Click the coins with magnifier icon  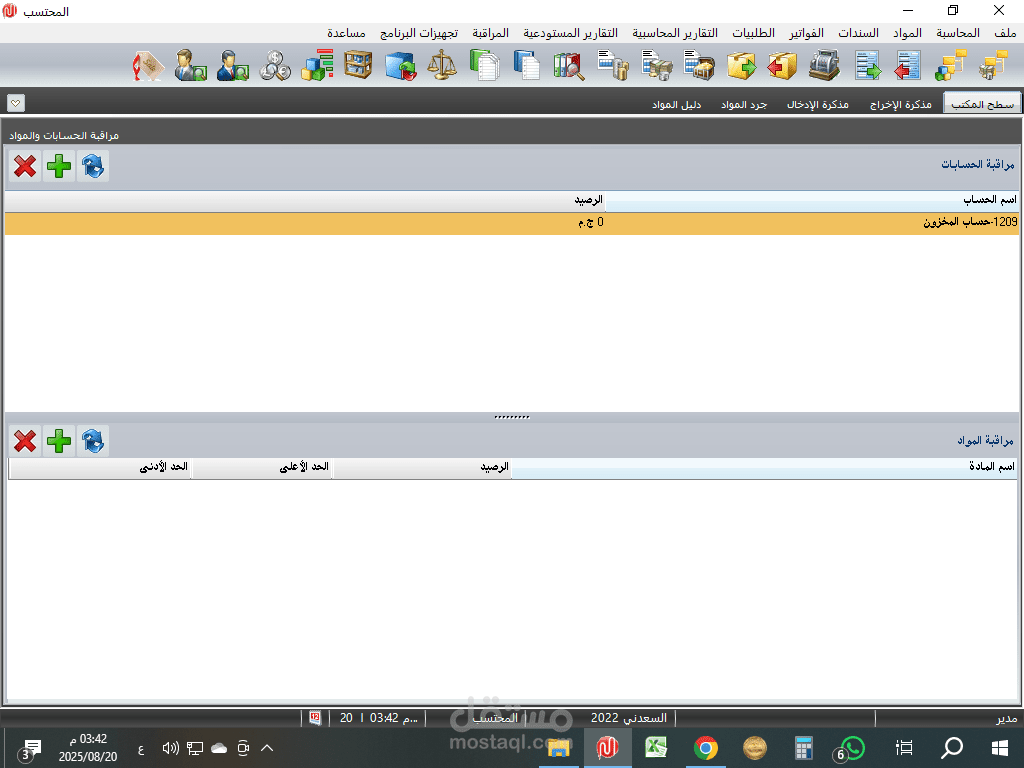[x=274, y=66]
